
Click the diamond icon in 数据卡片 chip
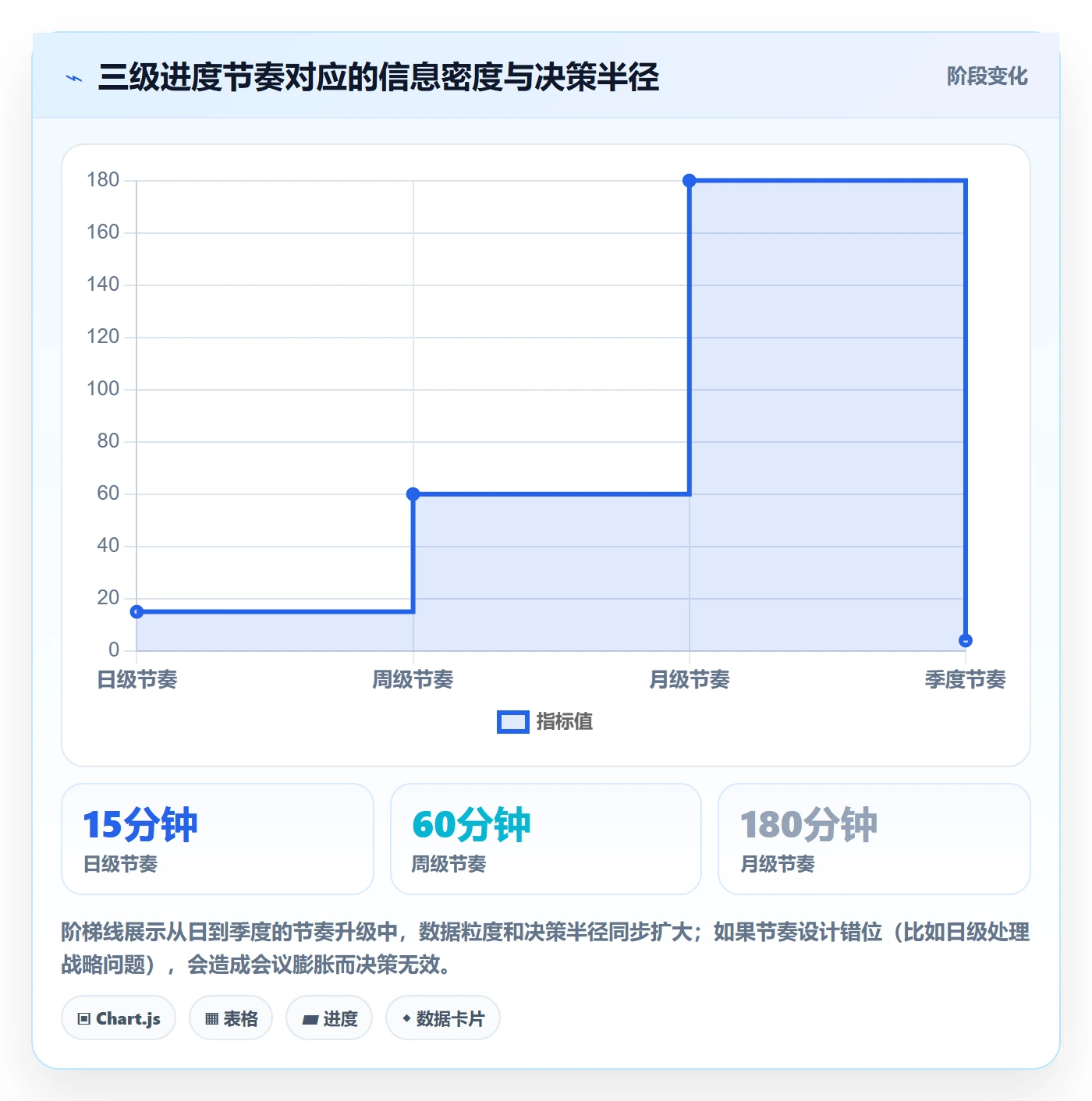pos(406,1018)
